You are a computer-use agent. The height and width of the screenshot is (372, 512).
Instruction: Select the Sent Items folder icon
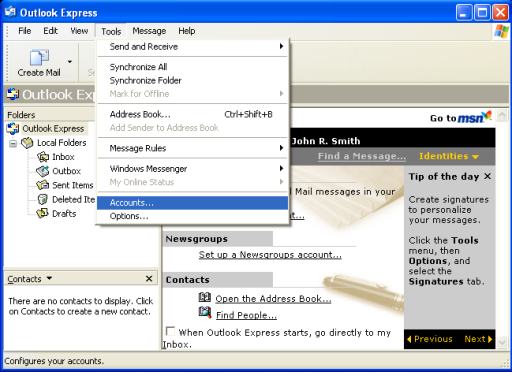tap(43, 185)
